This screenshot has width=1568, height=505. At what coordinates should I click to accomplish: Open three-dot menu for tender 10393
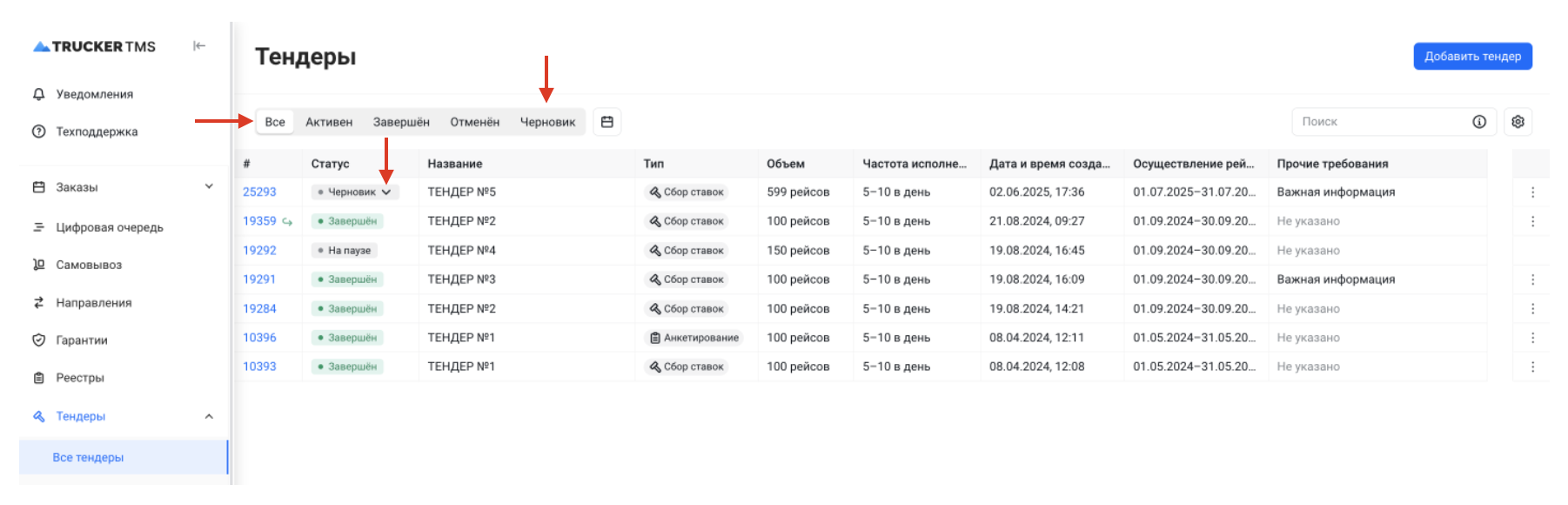pyautogui.click(x=1532, y=367)
